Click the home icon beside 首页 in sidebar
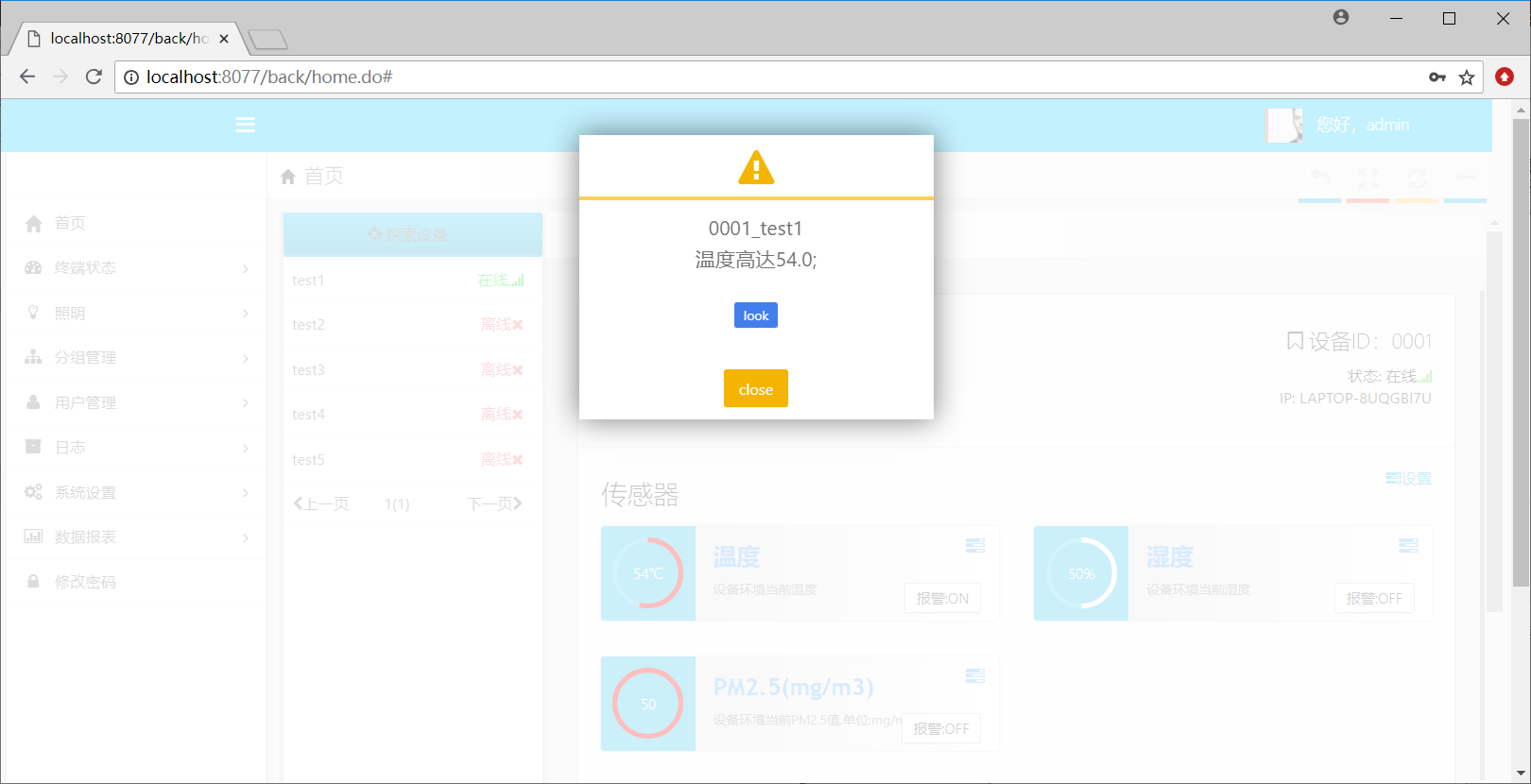1531x784 pixels. [x=34, y=223]
